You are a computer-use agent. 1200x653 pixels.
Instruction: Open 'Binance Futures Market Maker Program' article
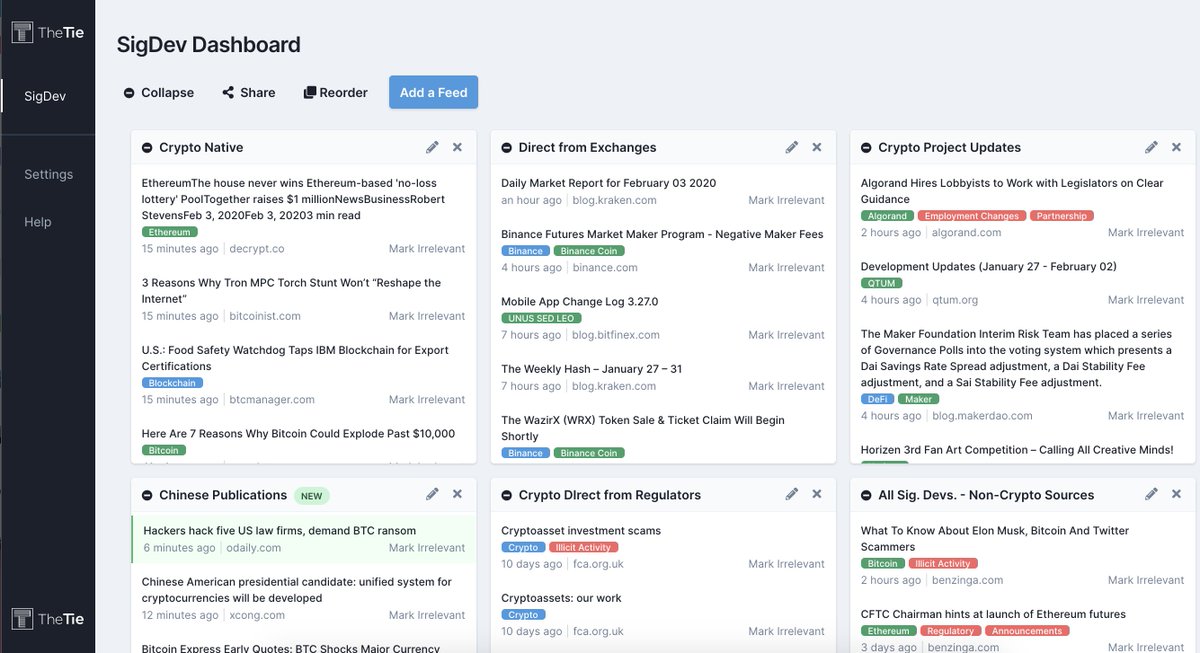coord(662,234)
